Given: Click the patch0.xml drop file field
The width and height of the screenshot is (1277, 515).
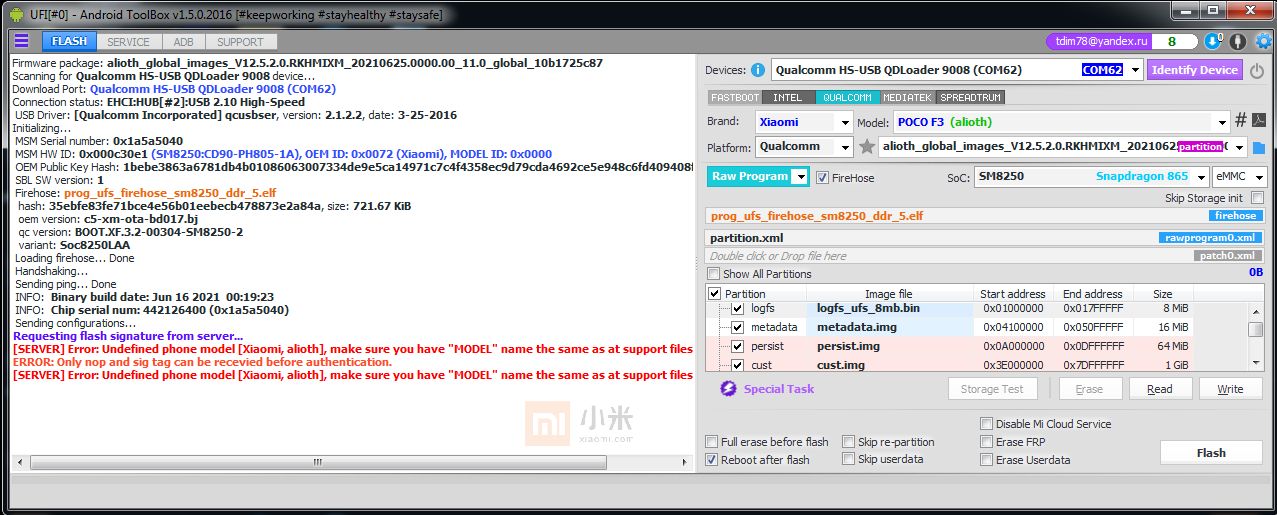Looking at the screenshot, I should point(984,256).
